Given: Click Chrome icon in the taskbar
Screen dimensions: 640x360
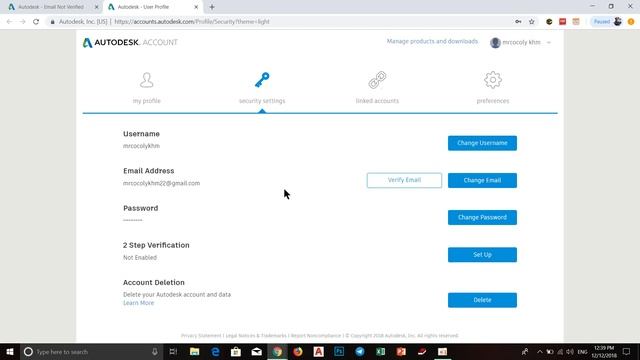Looking at the screenshot, I should tap(278, 351).
